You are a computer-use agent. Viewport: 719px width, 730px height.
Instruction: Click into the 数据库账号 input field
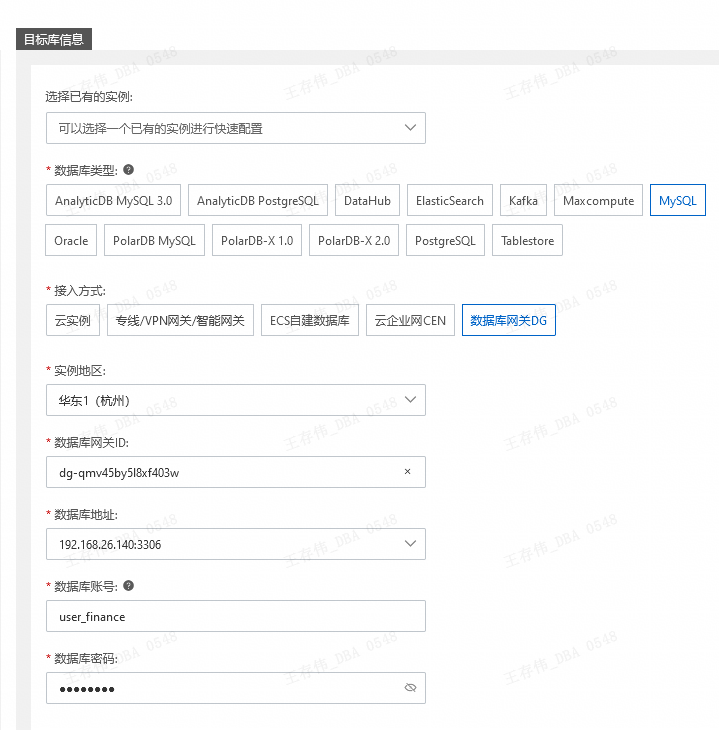[235, 616]
